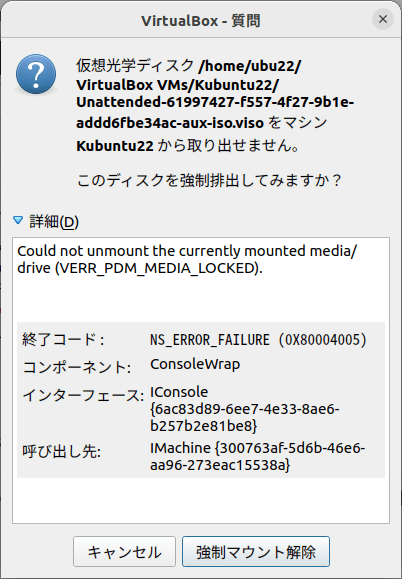
Task: Click the bold Kubuntu22 machine name
Action: pos(115,146)
